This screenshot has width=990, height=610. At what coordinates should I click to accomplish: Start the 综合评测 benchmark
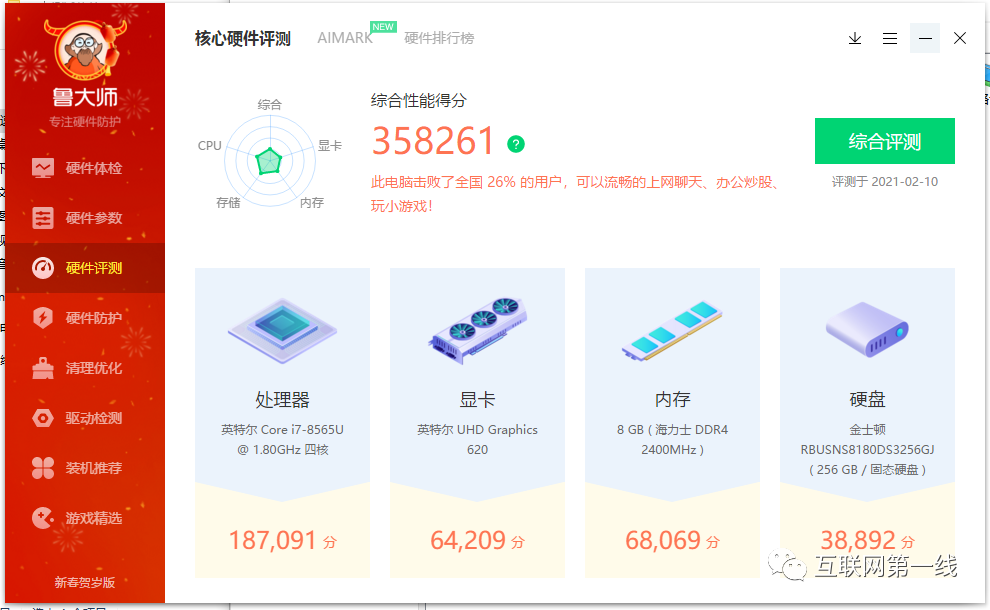click(x=885, y=141)
